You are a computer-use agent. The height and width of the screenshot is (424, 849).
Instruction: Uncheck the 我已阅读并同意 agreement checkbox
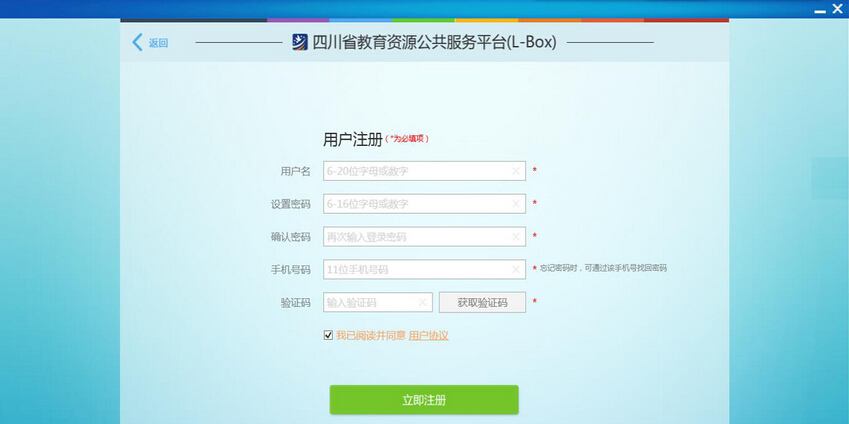[x=328, y=336]
